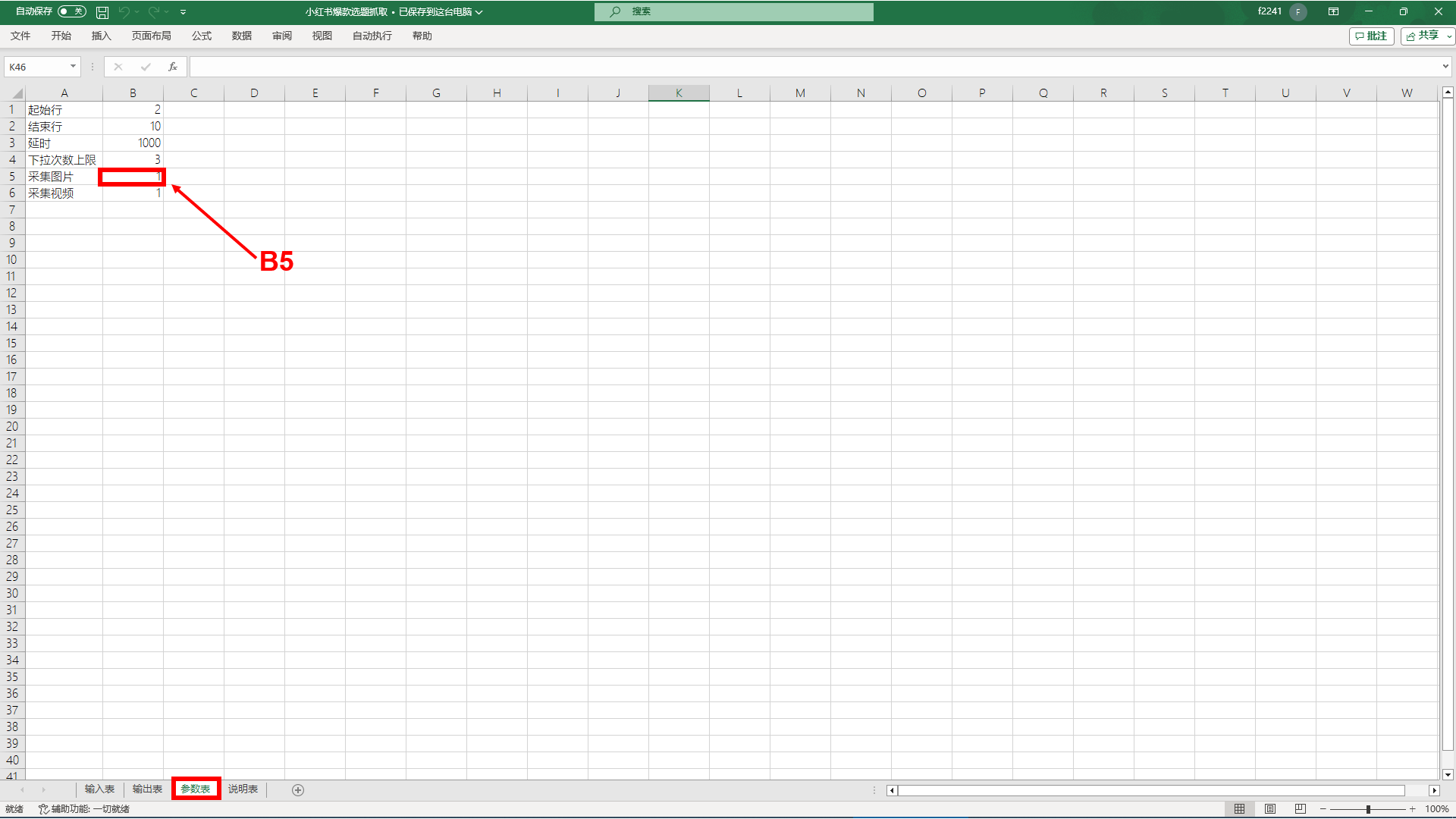Click the 批注 comments button

(x=1371, y=36)
